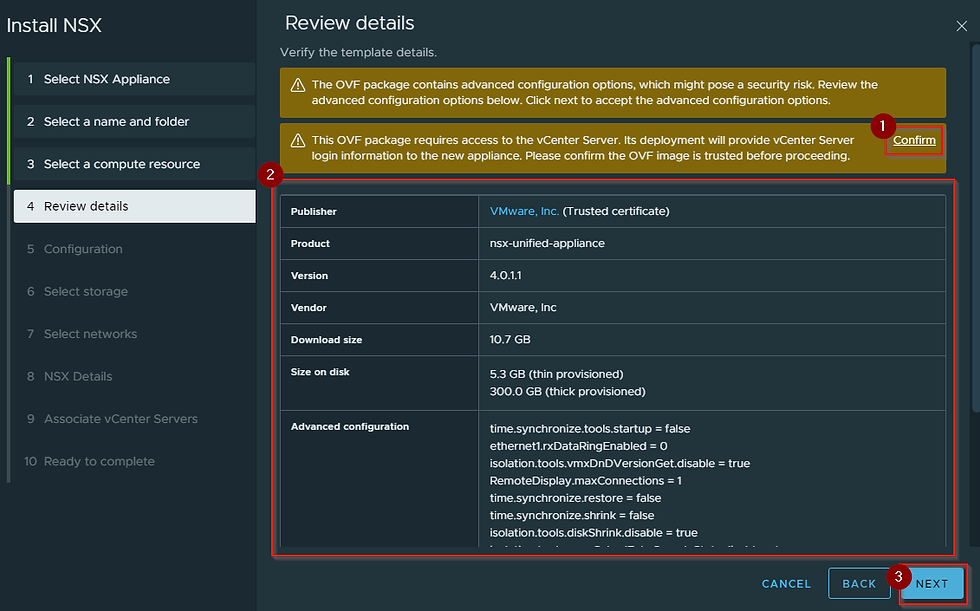This screenshot has height=611, width=980.
Task: Click ethernet1.rxDataRingEnabled = 0 line
Action: [578, 446]
